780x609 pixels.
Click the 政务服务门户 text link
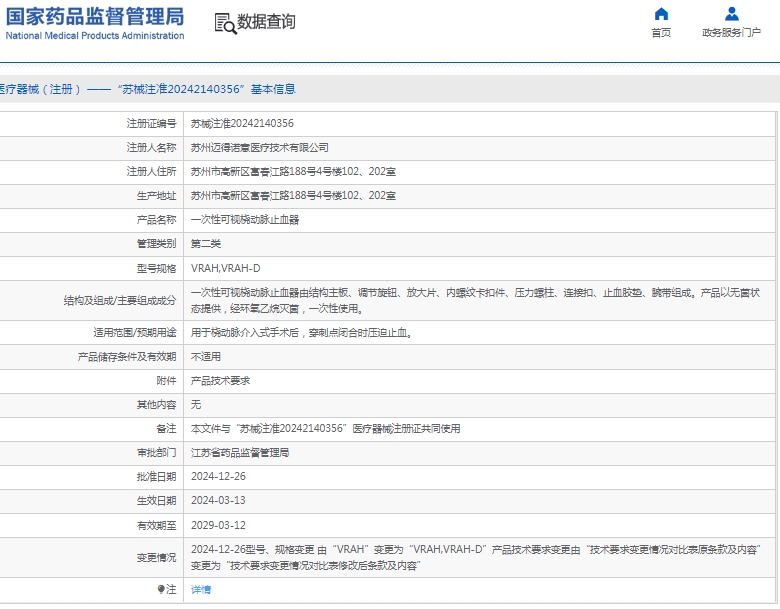pyautogui.click(x=731, y=33)
